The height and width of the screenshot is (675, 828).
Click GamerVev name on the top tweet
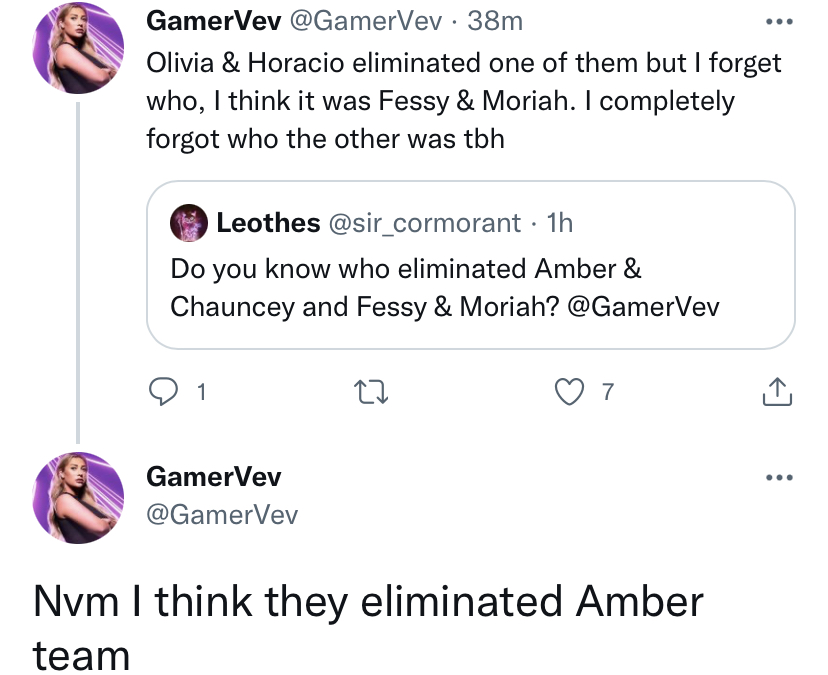click(x=214, y=22)
